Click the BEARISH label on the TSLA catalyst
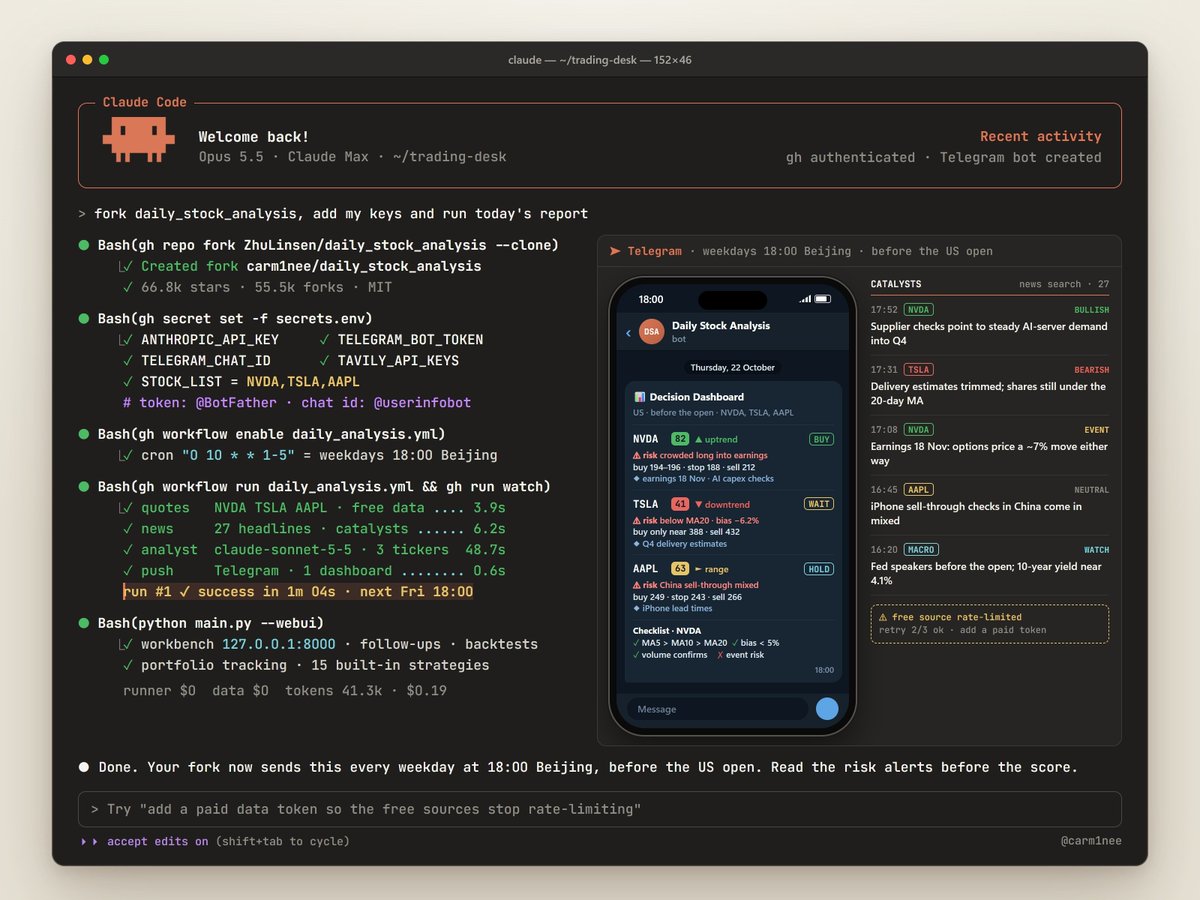Screen dimensions: 1200x900 [x=1091, y=370]
